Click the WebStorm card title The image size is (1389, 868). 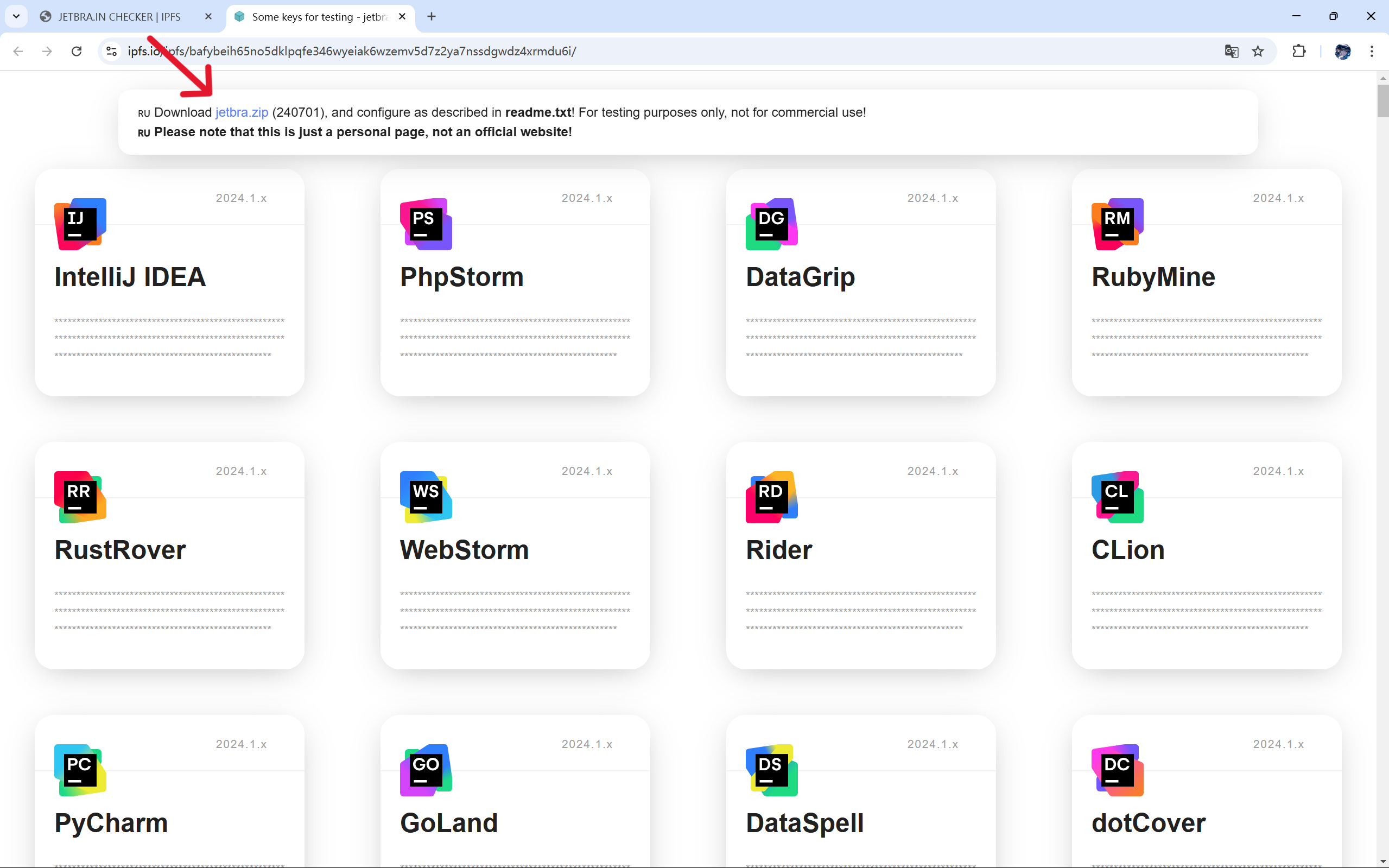464,550
